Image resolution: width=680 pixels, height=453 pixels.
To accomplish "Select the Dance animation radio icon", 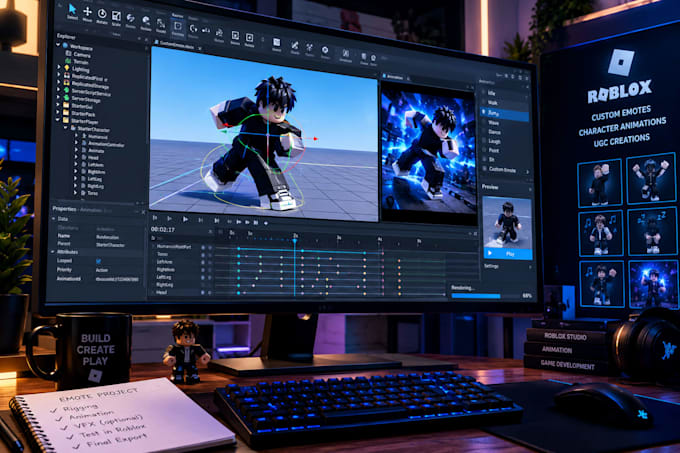I will (484, 131).
